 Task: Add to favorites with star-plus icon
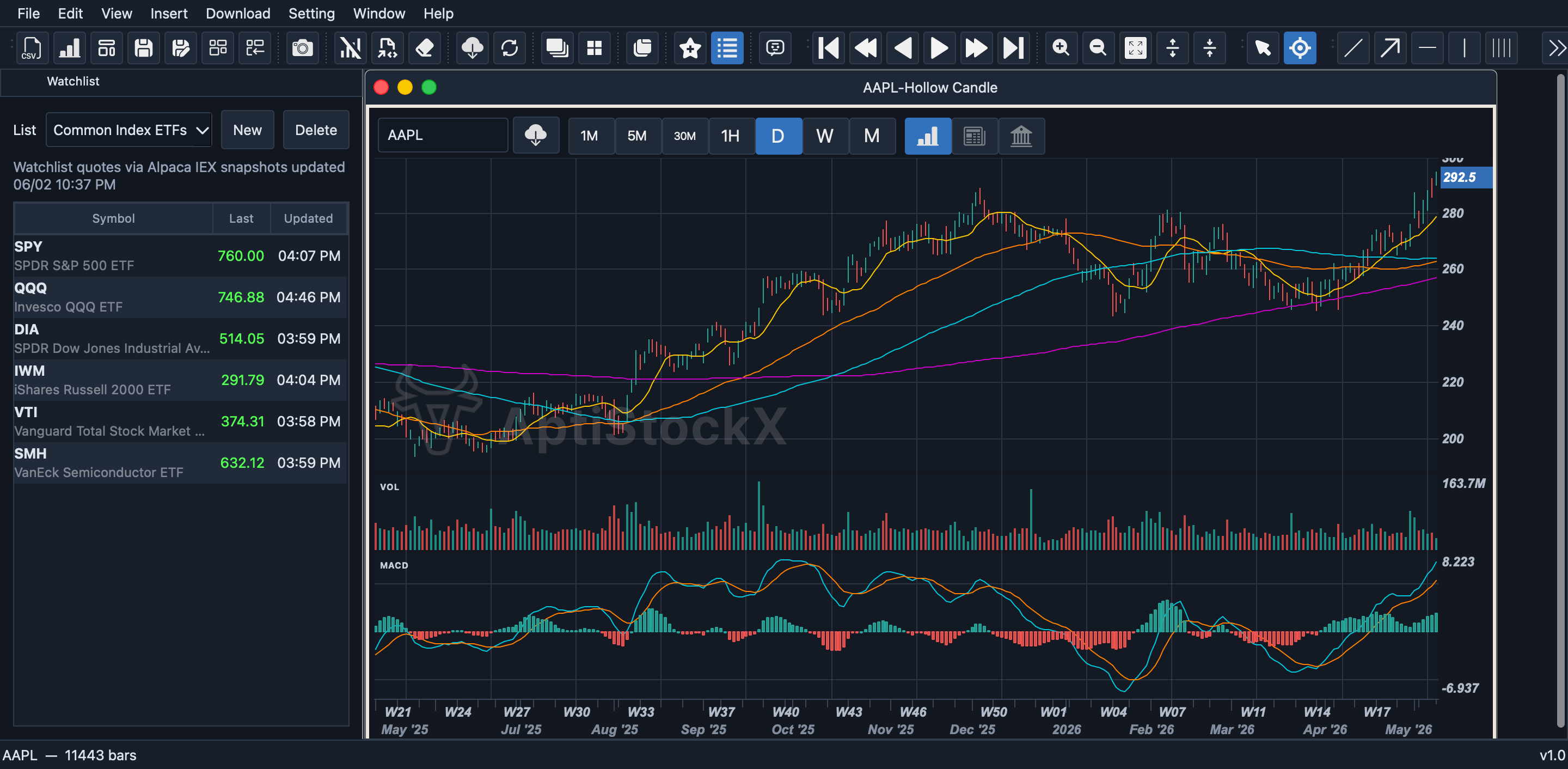(690, 47)
